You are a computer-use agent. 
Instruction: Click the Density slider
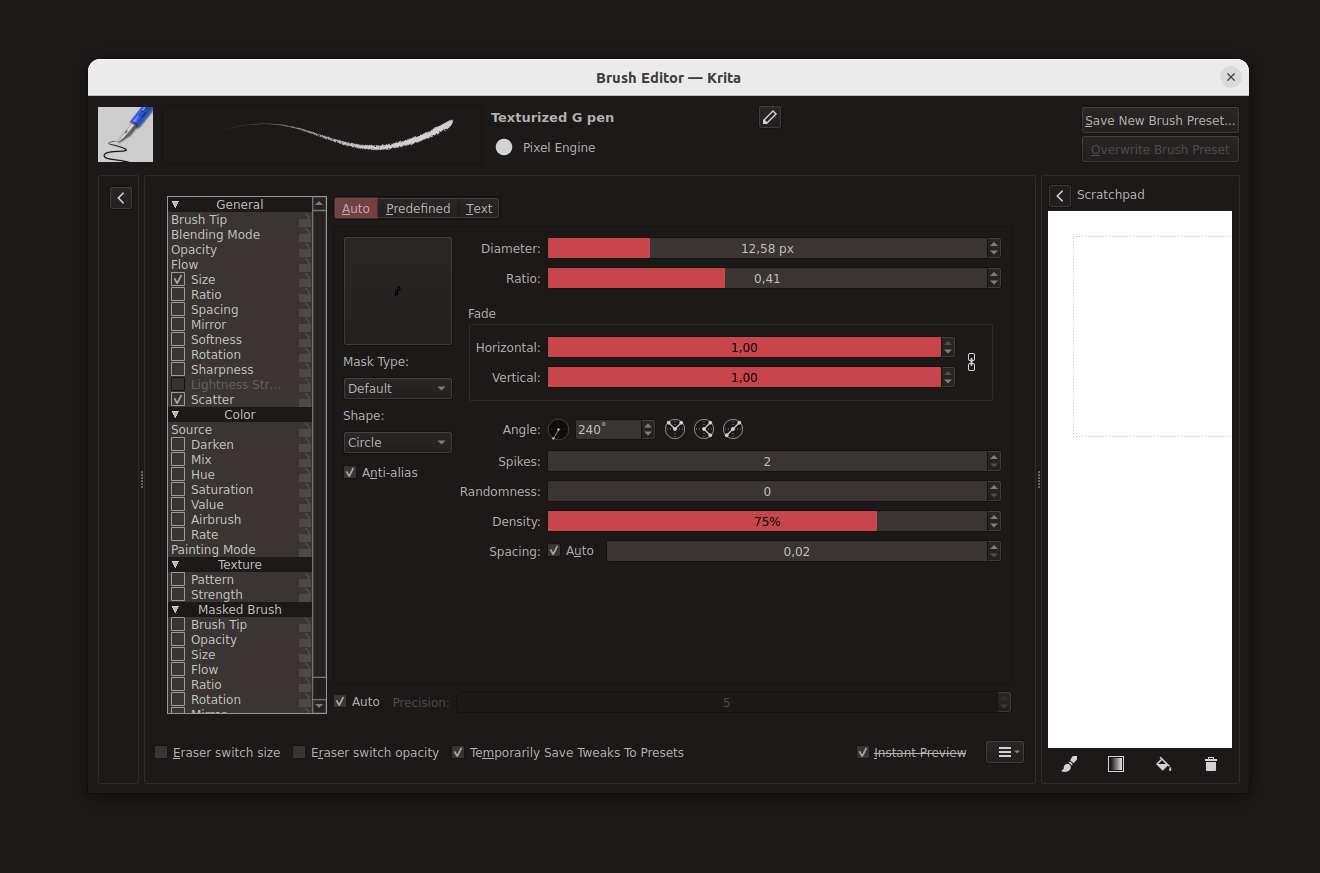tap(767, 521)
